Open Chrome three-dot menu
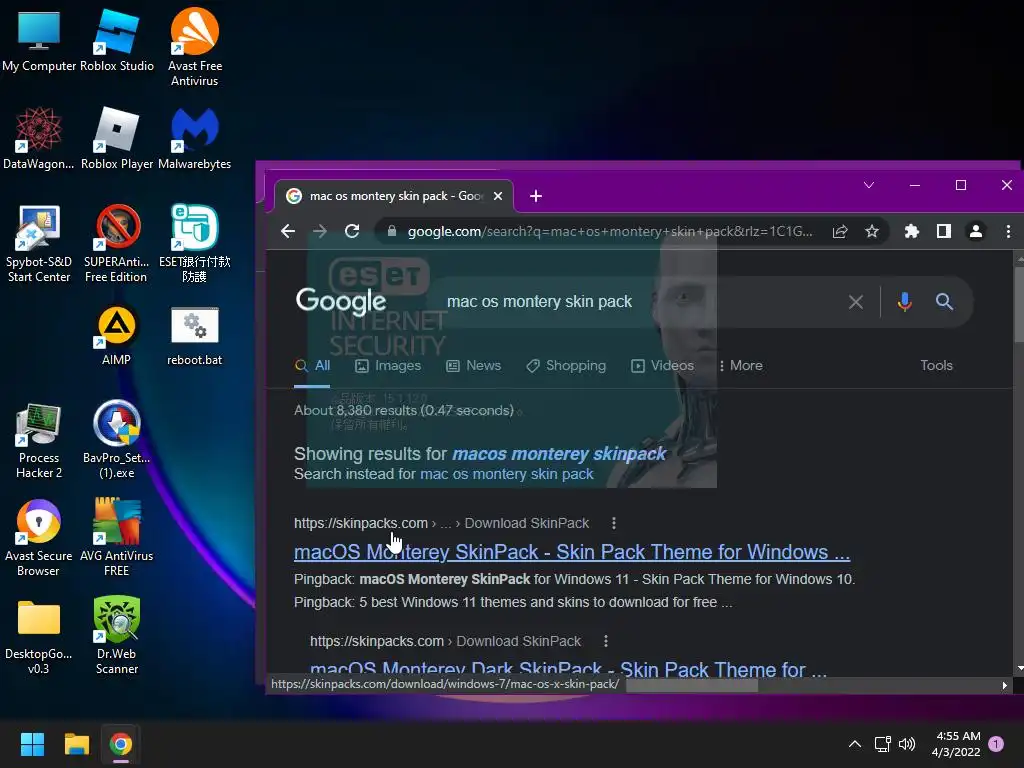 click(1008, 231)
